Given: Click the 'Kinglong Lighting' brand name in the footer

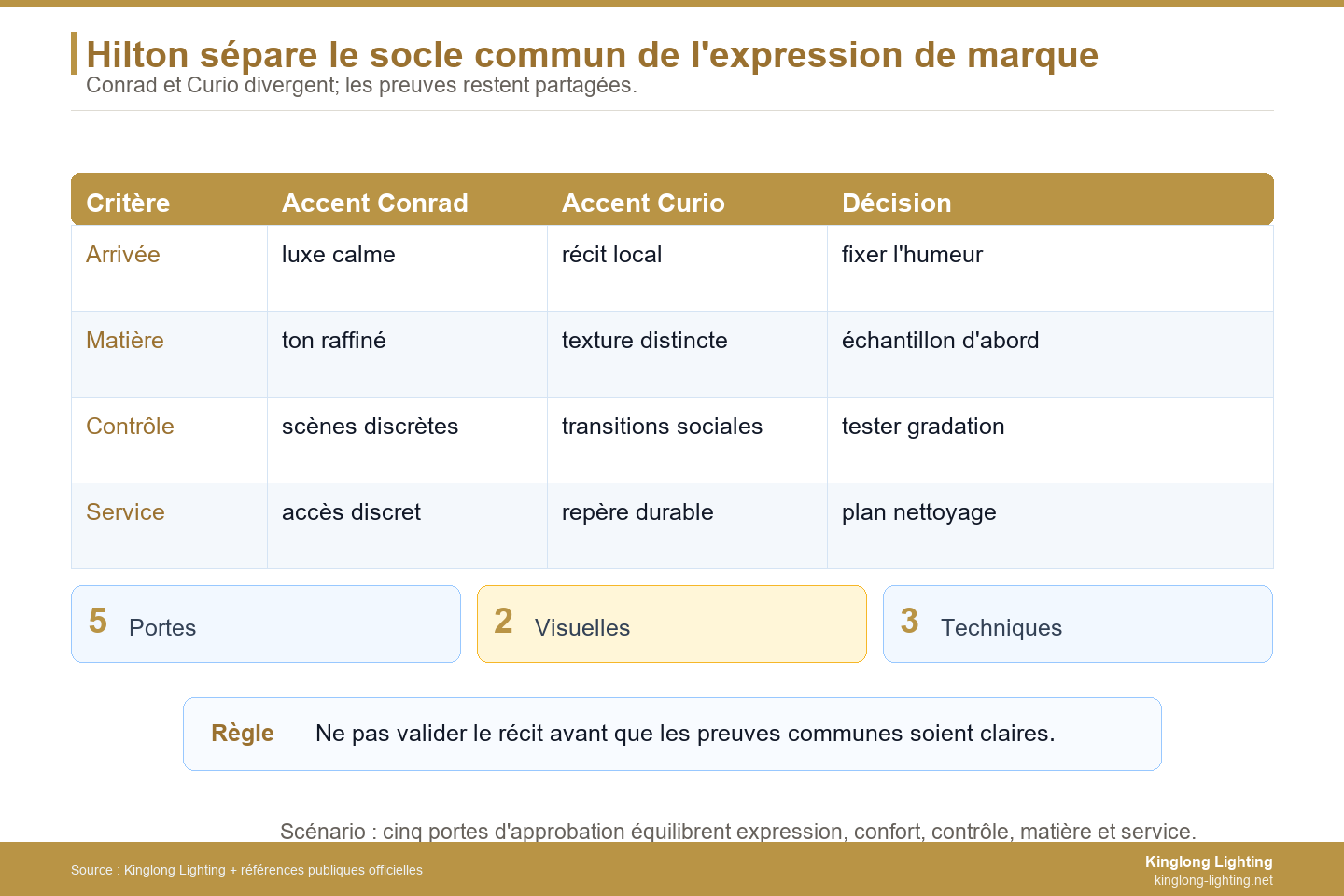Looking at the screenshot, I should point(1209,862).
